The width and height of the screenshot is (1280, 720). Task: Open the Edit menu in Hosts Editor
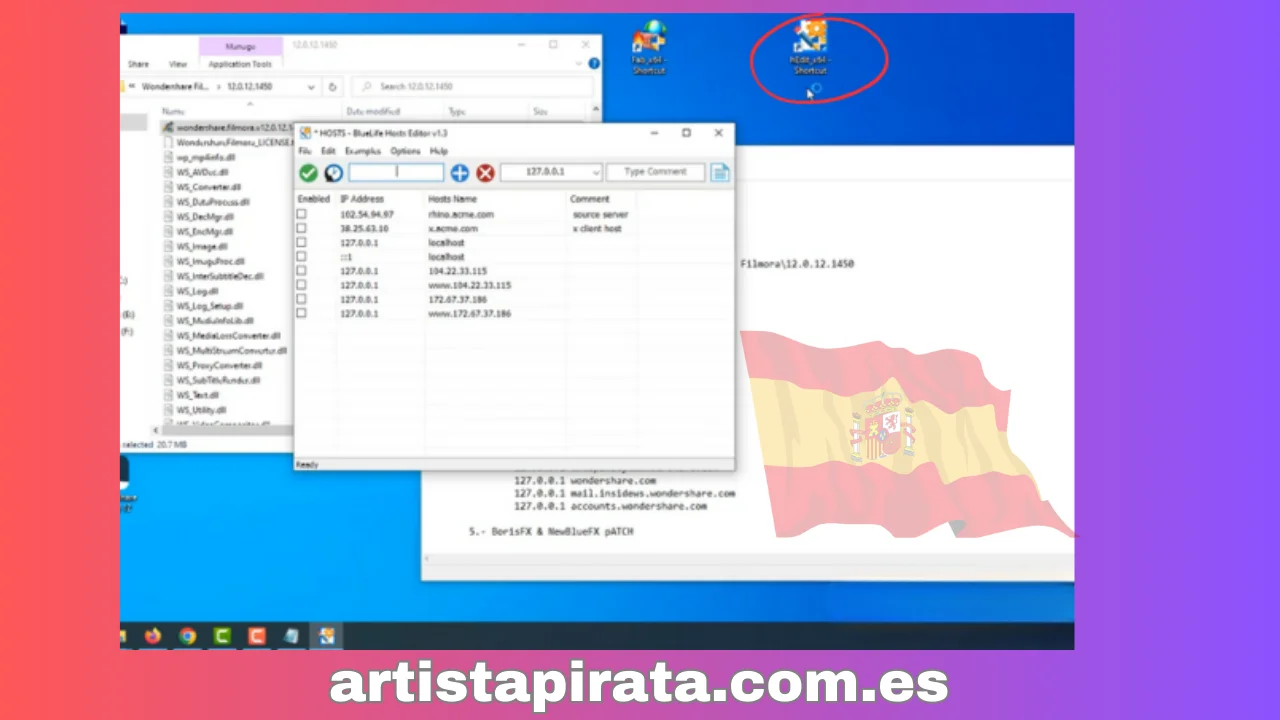coord(328,151)
